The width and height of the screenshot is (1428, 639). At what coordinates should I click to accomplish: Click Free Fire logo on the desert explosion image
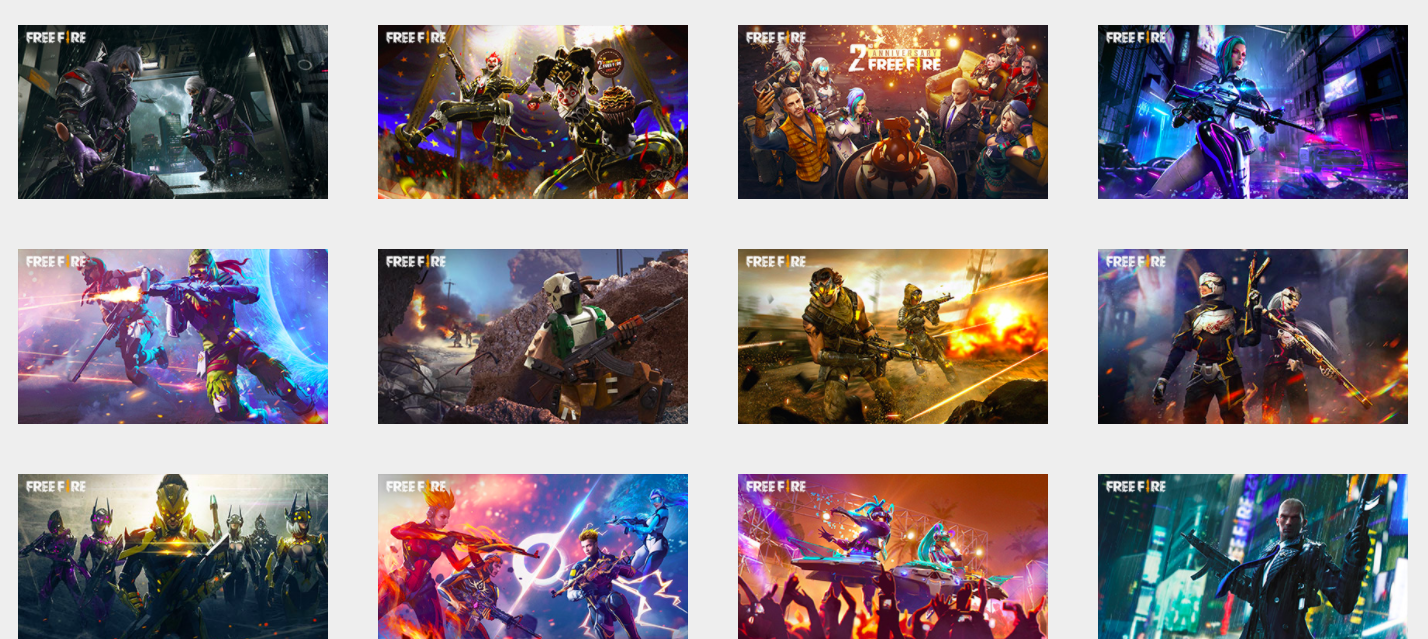click(776, 261)
